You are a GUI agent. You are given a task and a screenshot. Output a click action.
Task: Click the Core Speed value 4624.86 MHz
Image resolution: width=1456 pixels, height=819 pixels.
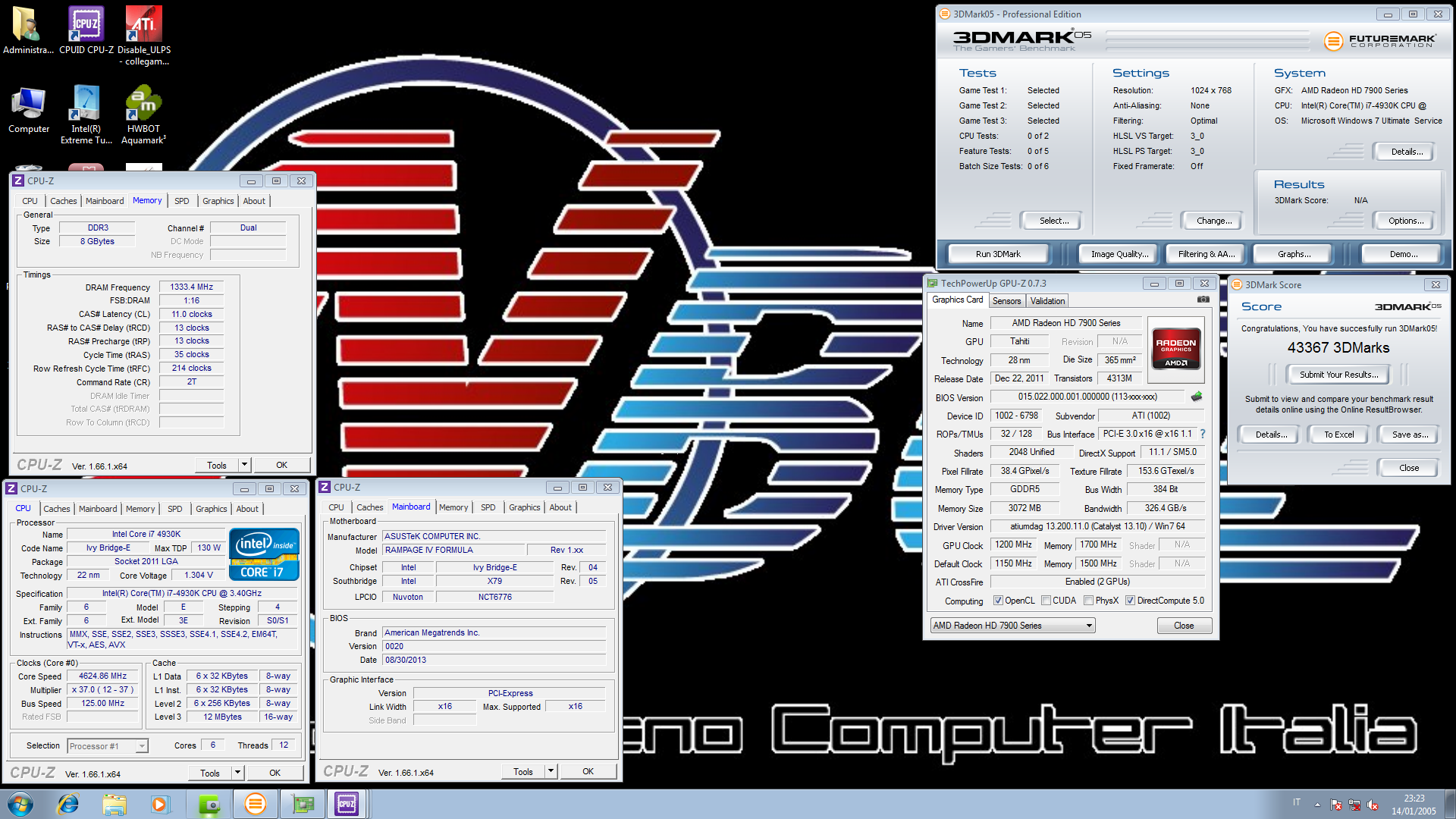102,676
